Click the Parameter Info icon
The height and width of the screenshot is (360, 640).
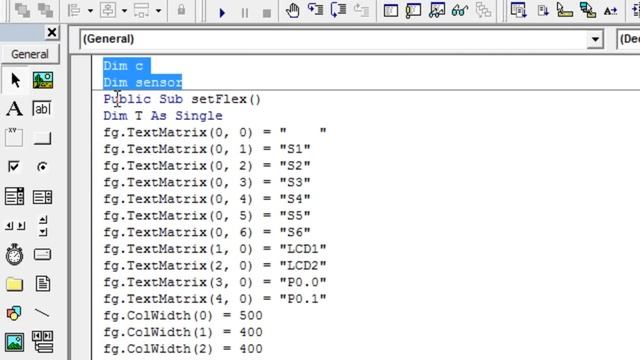click(588, 10)
